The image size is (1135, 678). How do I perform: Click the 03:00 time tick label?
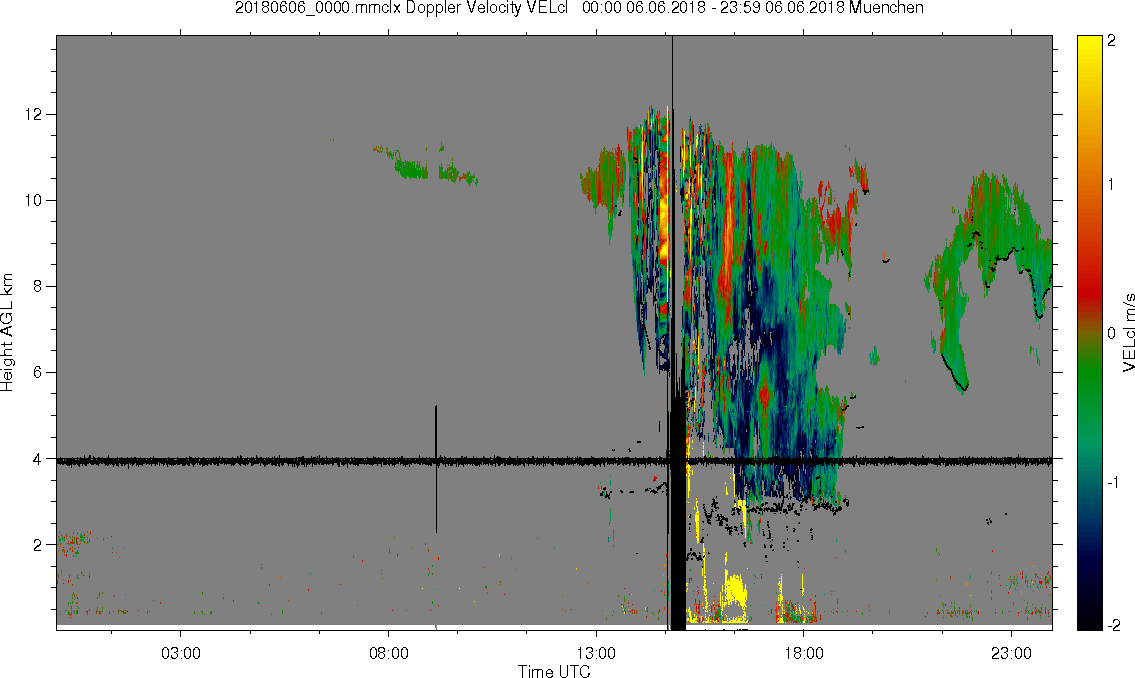point(180,654)
